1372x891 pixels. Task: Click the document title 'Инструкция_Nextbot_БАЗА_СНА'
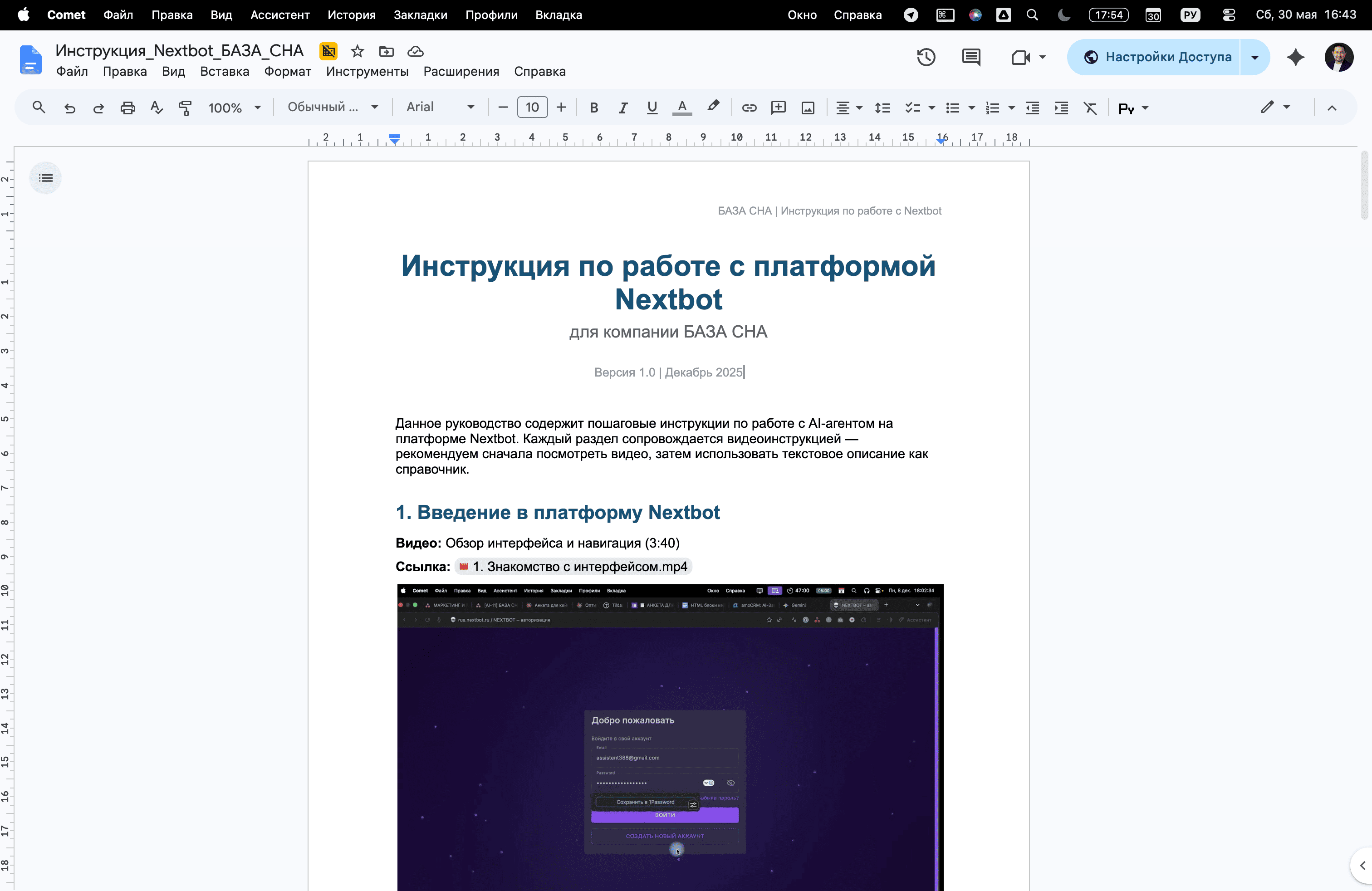[x=179, y=51]
